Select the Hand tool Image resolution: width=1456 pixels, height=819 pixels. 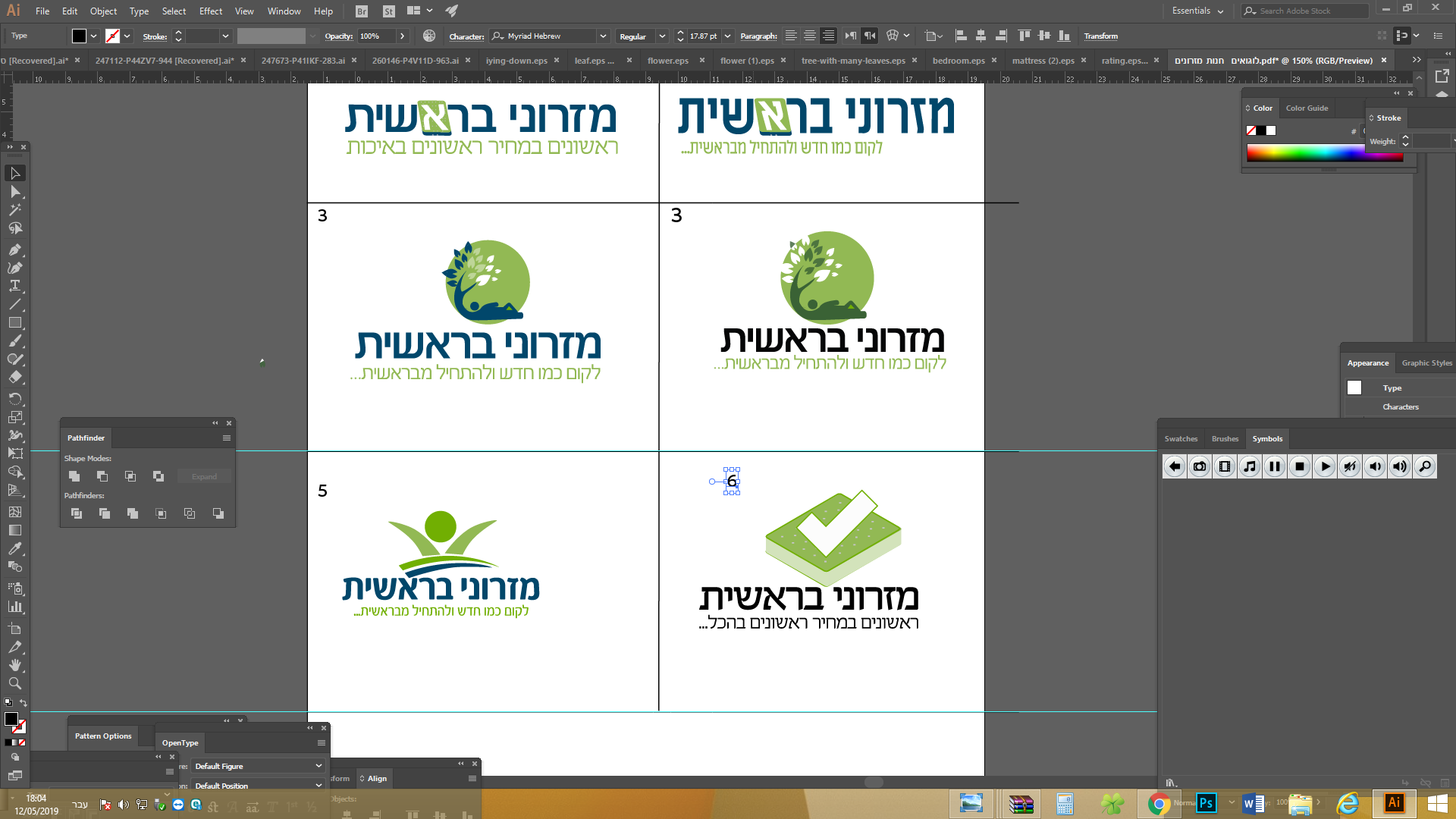click(x=14, y=665)
